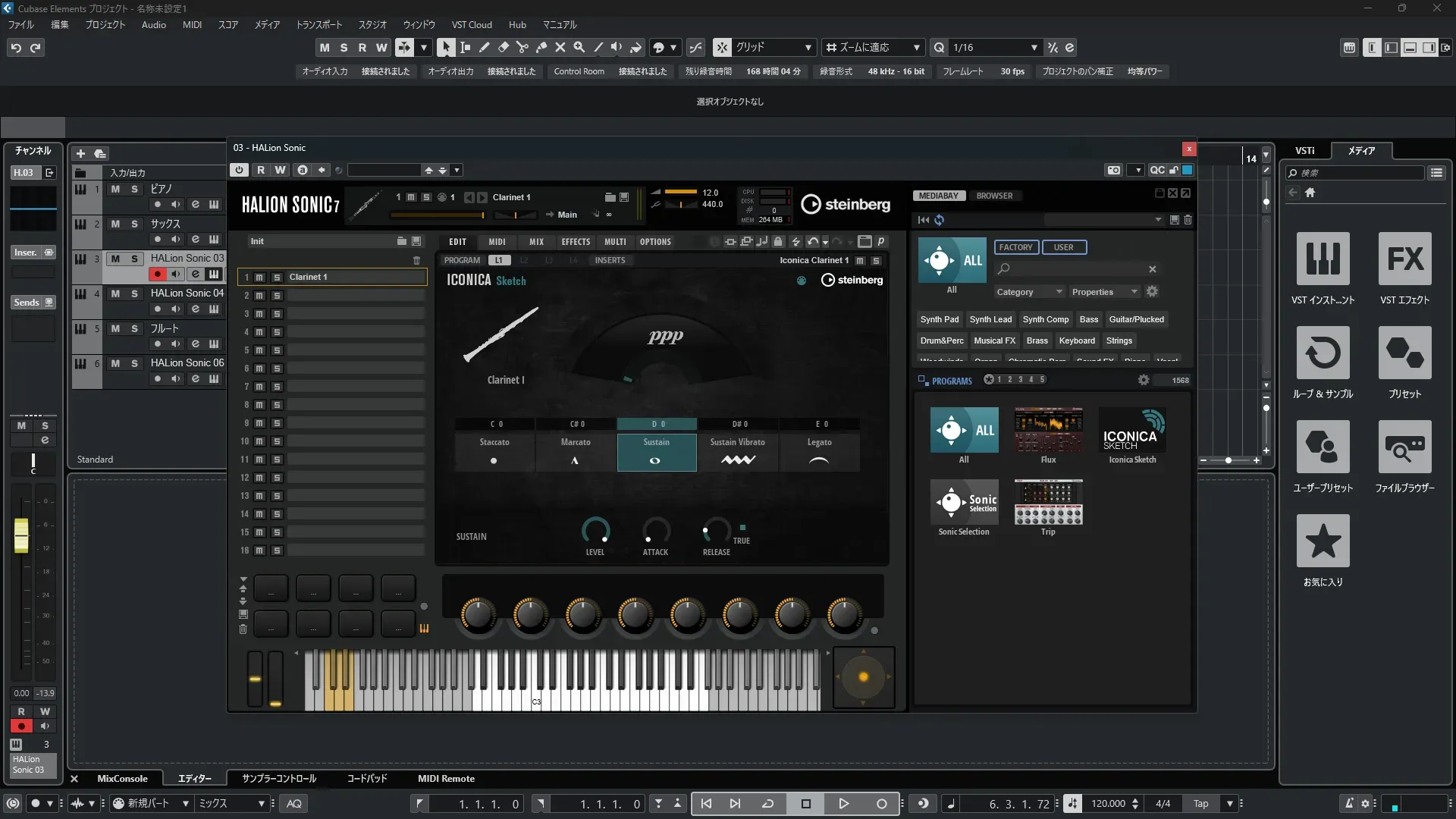This screenshot has width=1456, height=819.
Task: Select the Legato articulation
Action: point(819,452)
